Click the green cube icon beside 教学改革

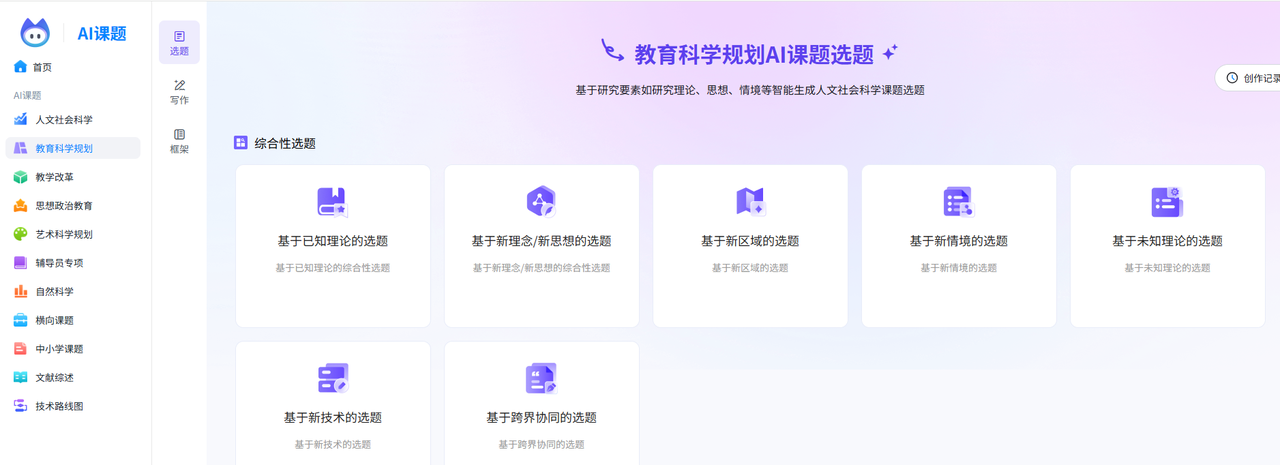20,177
